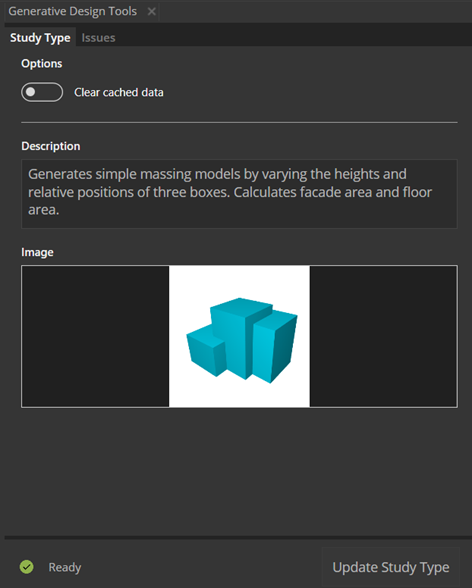
Task: Click the Clear cached data label
Action: 119,92
